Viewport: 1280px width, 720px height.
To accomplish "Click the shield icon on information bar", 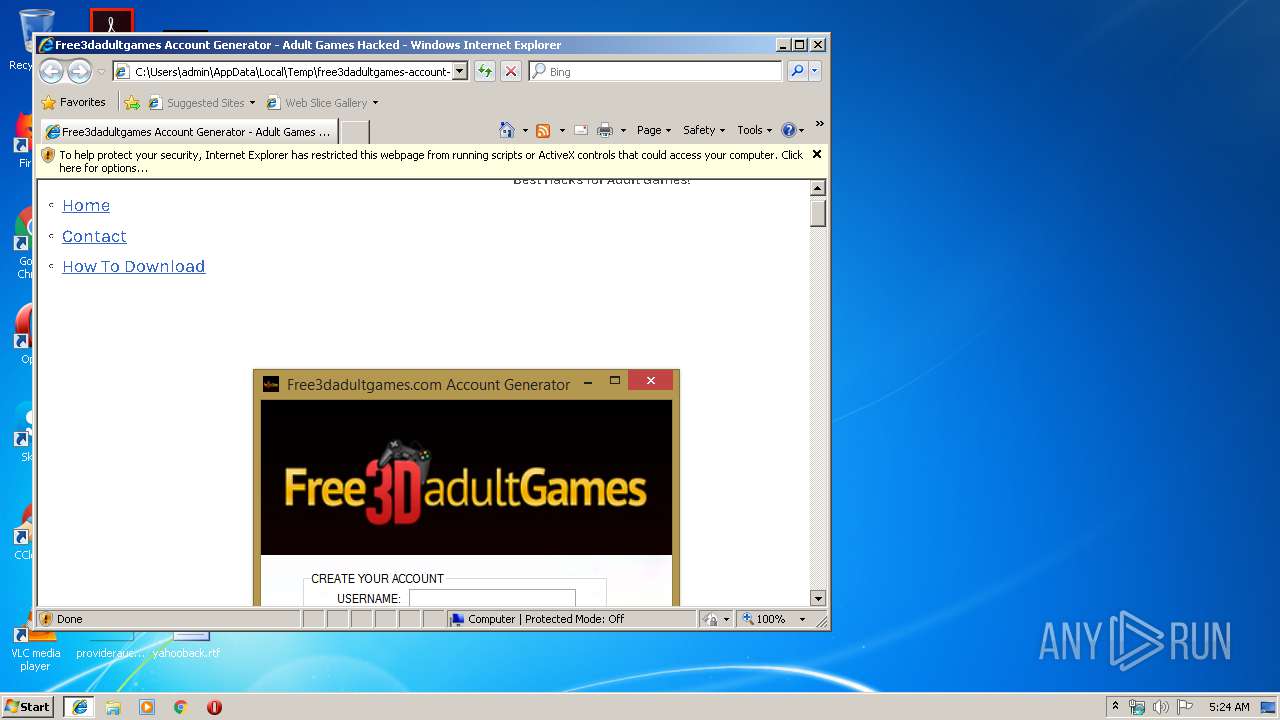I will click(x=48, y=155).
